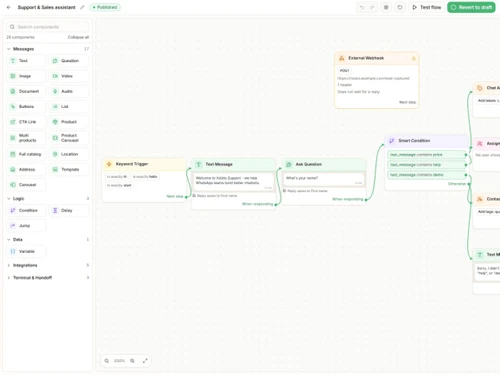Select the Carousel component
Screen dimensions: 500x375
tap(26, 185)
